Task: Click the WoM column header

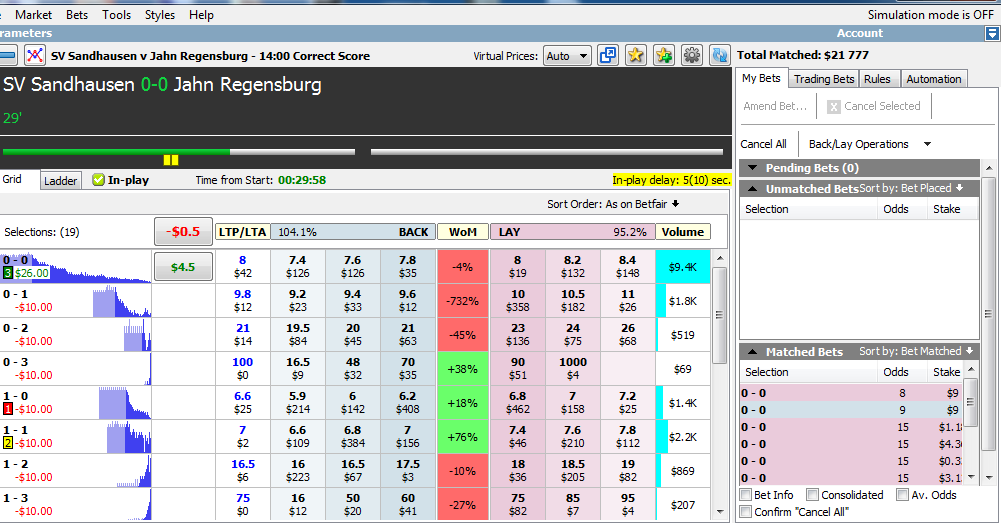Action: pyautogui.click(x=463, y=232)
